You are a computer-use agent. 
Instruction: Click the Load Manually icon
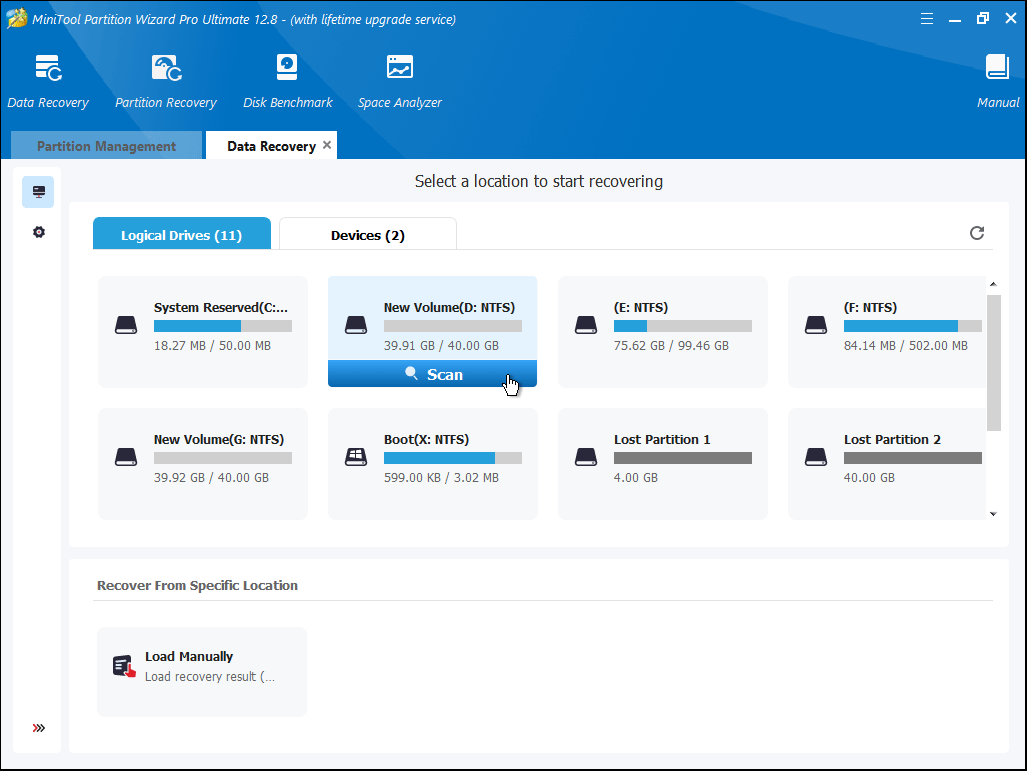tap(124, 667)
